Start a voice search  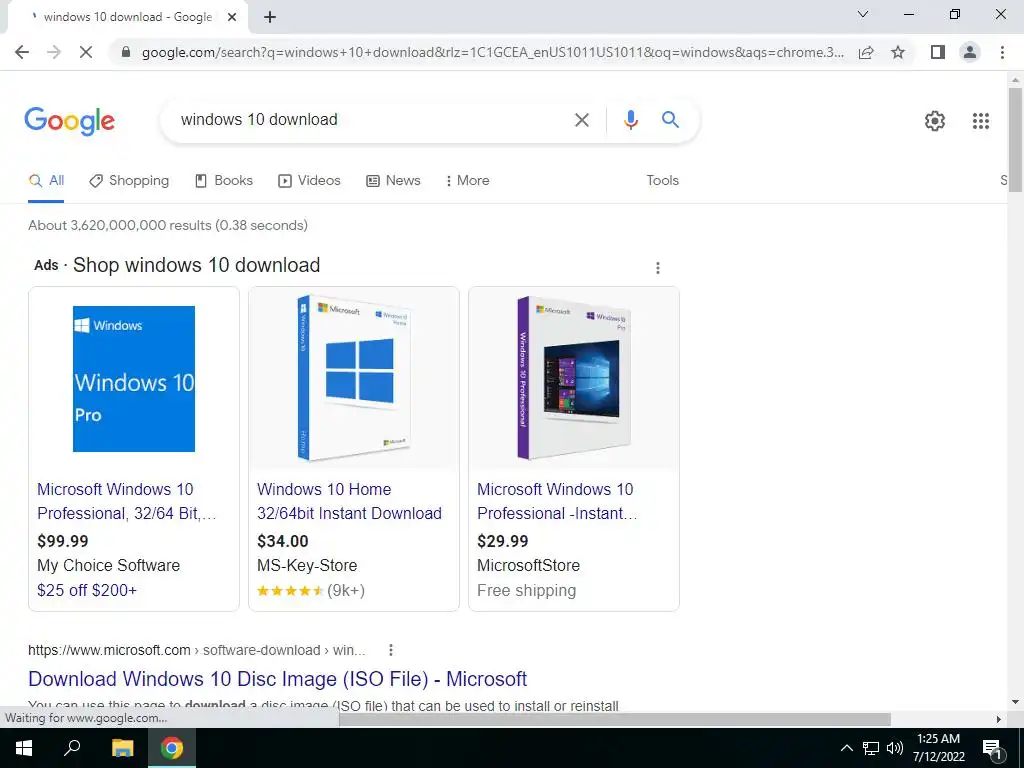coord(630,120)
